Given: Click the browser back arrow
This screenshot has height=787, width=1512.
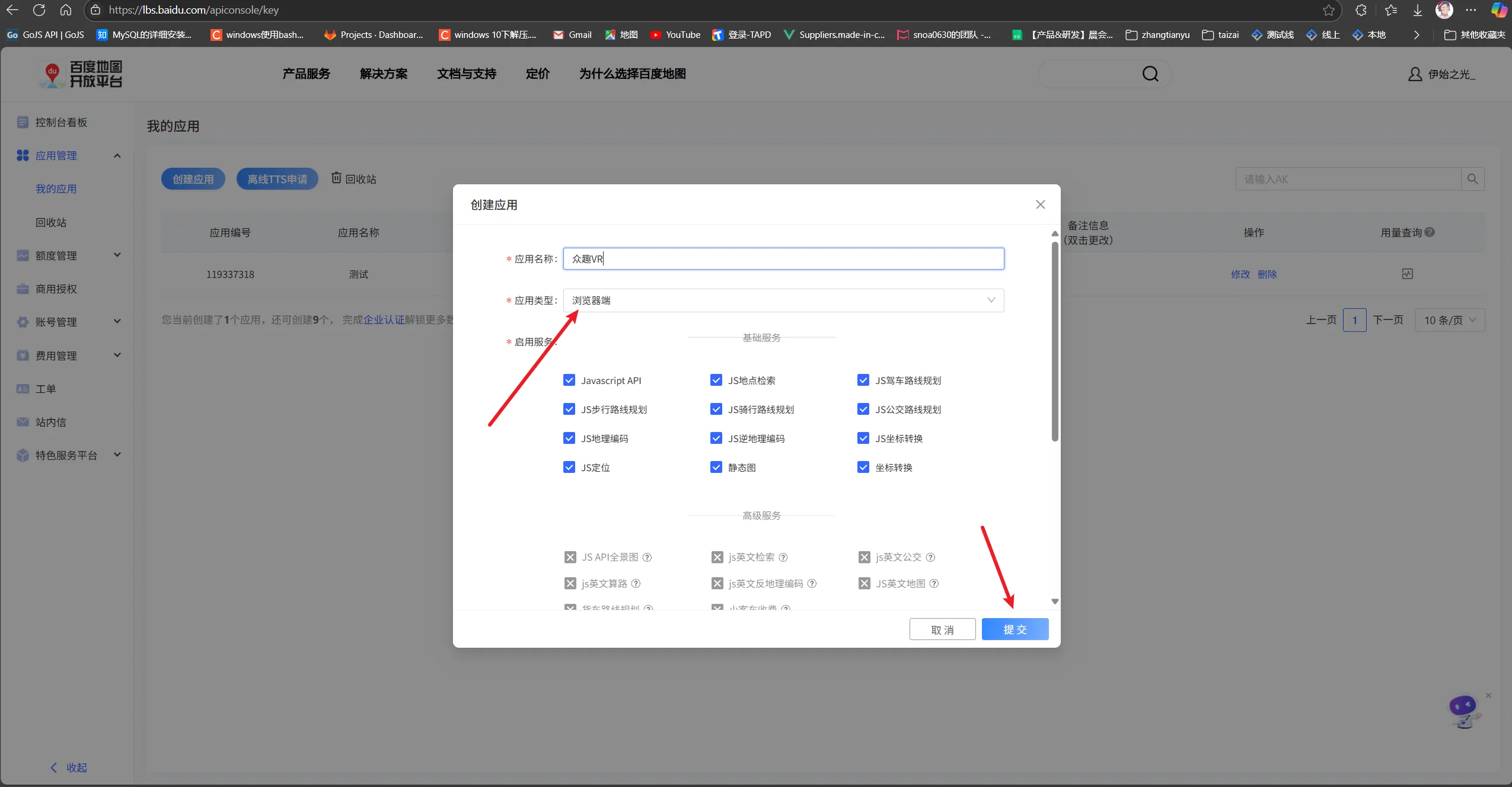Looking at the screenshot, I should click(12, 10).
